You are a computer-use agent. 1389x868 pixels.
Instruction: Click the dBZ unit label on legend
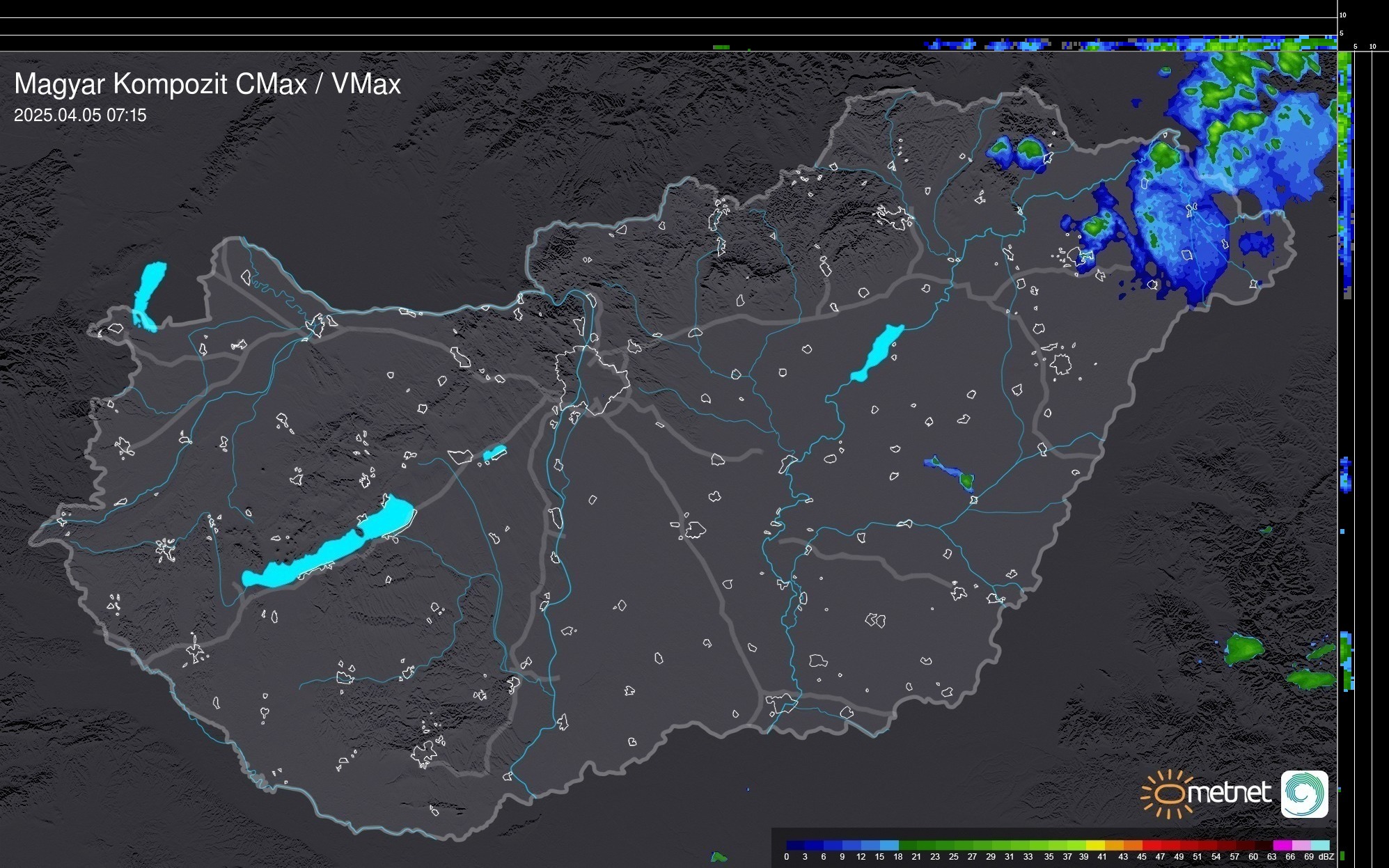coord(1326,857)
